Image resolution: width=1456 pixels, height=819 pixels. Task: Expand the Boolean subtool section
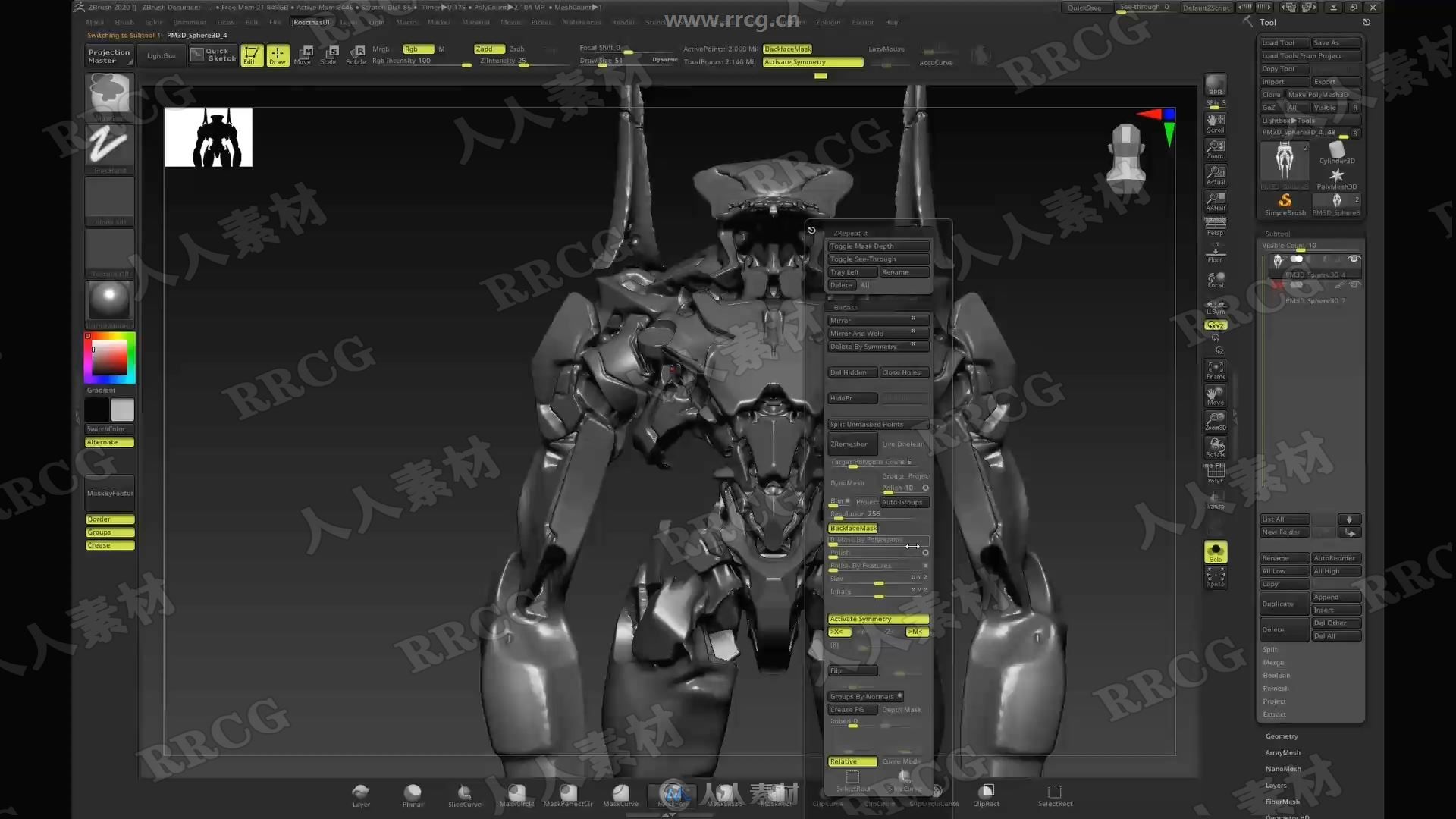(1276, 676)
